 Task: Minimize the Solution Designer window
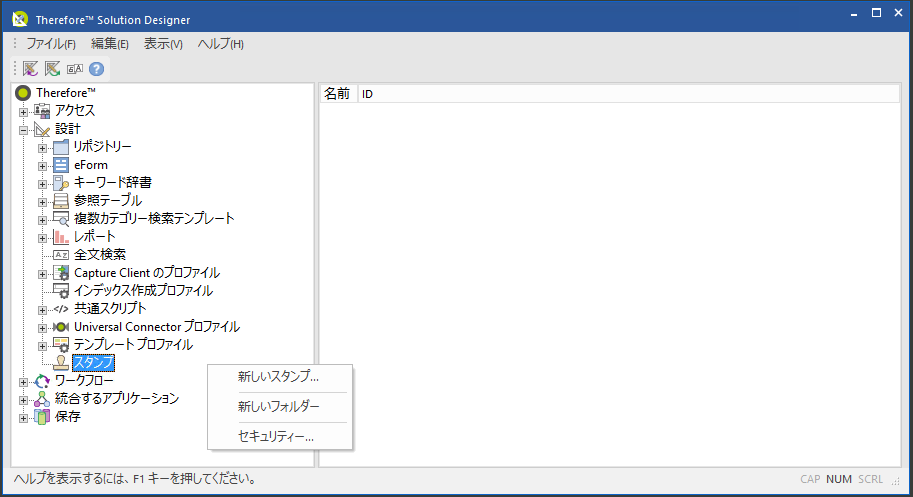pos(854,13)
